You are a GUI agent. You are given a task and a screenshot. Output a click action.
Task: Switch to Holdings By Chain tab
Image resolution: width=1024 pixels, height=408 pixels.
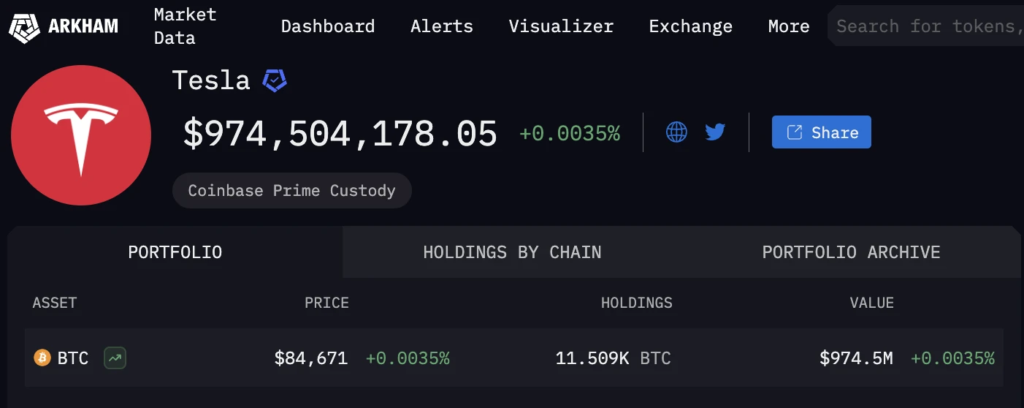click(x=512, y=252)
